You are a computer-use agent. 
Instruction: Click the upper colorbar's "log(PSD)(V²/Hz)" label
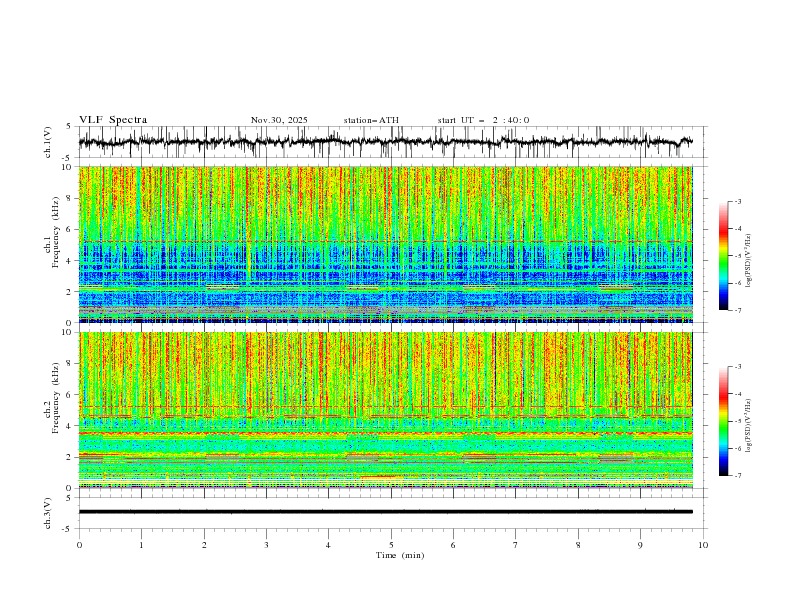[x=750, y=261]
